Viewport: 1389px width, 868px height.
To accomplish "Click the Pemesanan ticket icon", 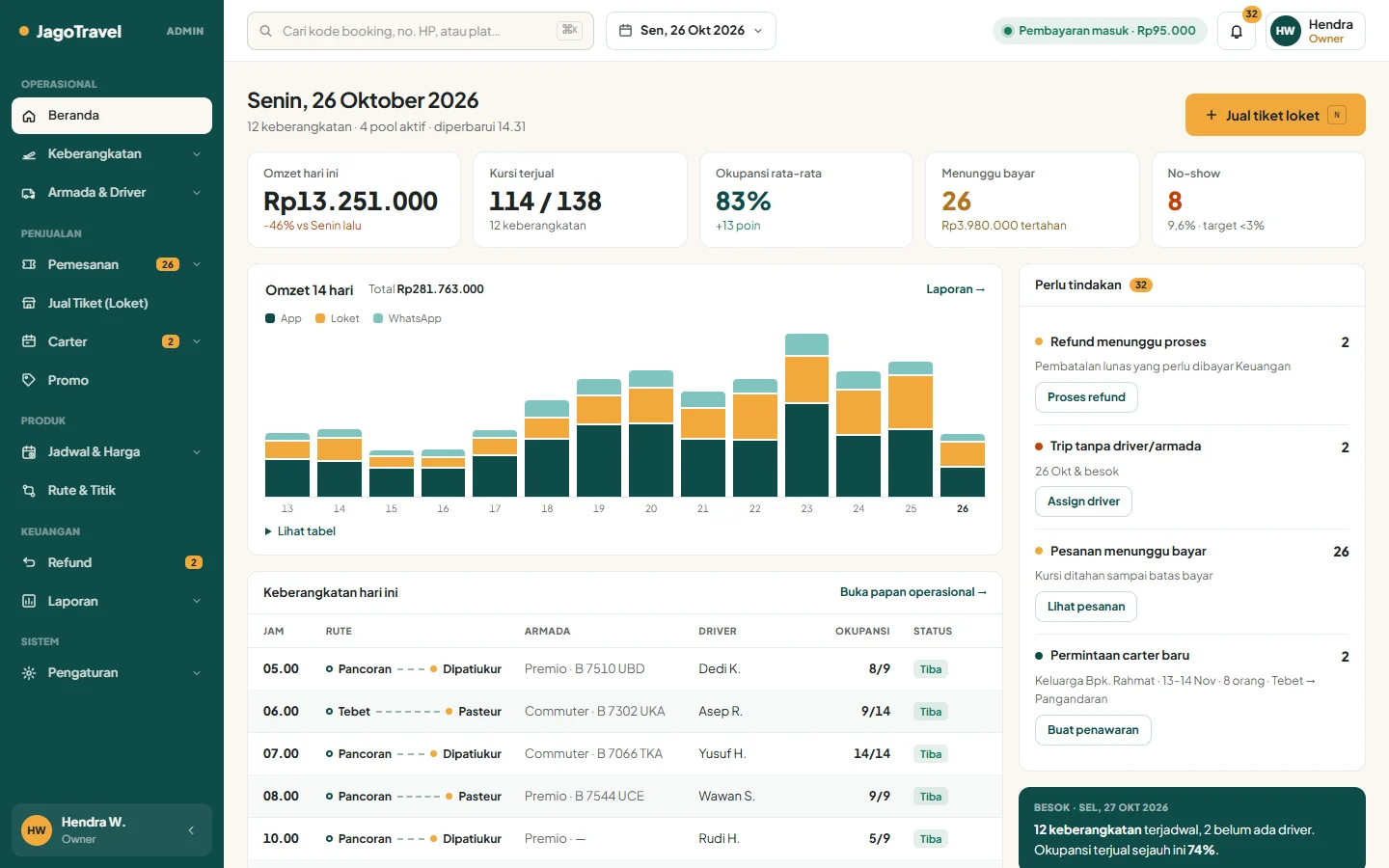I will [x=29, y=264].
